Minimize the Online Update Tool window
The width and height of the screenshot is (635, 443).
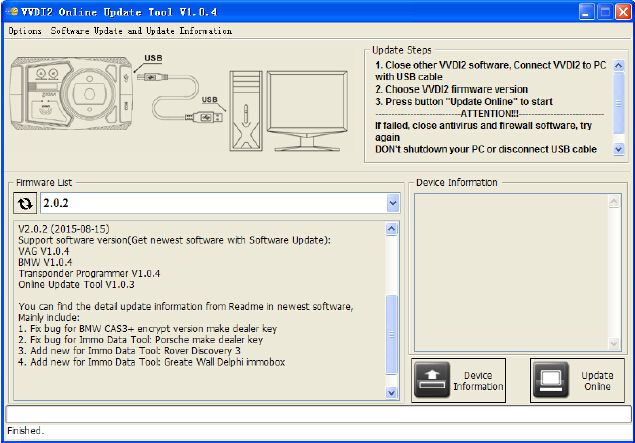point(586,12)
